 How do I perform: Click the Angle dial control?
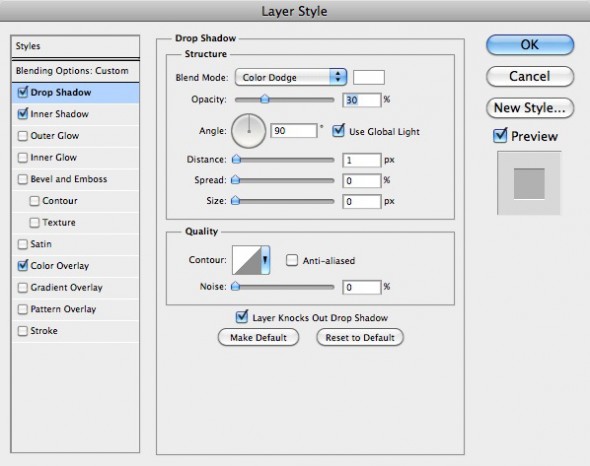click(248, 131)
